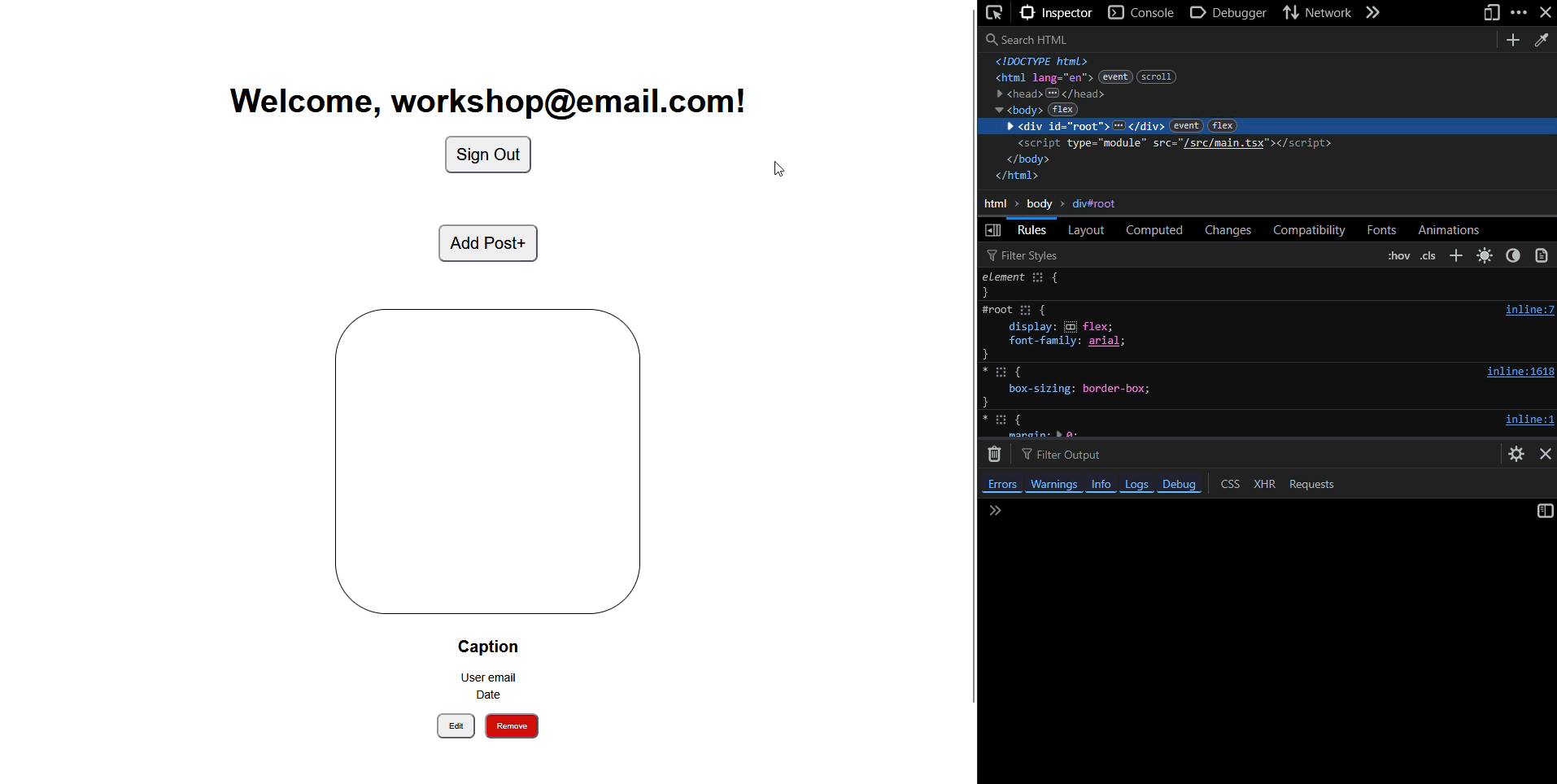Create new node with plus icon

(x=1513, y=40)
